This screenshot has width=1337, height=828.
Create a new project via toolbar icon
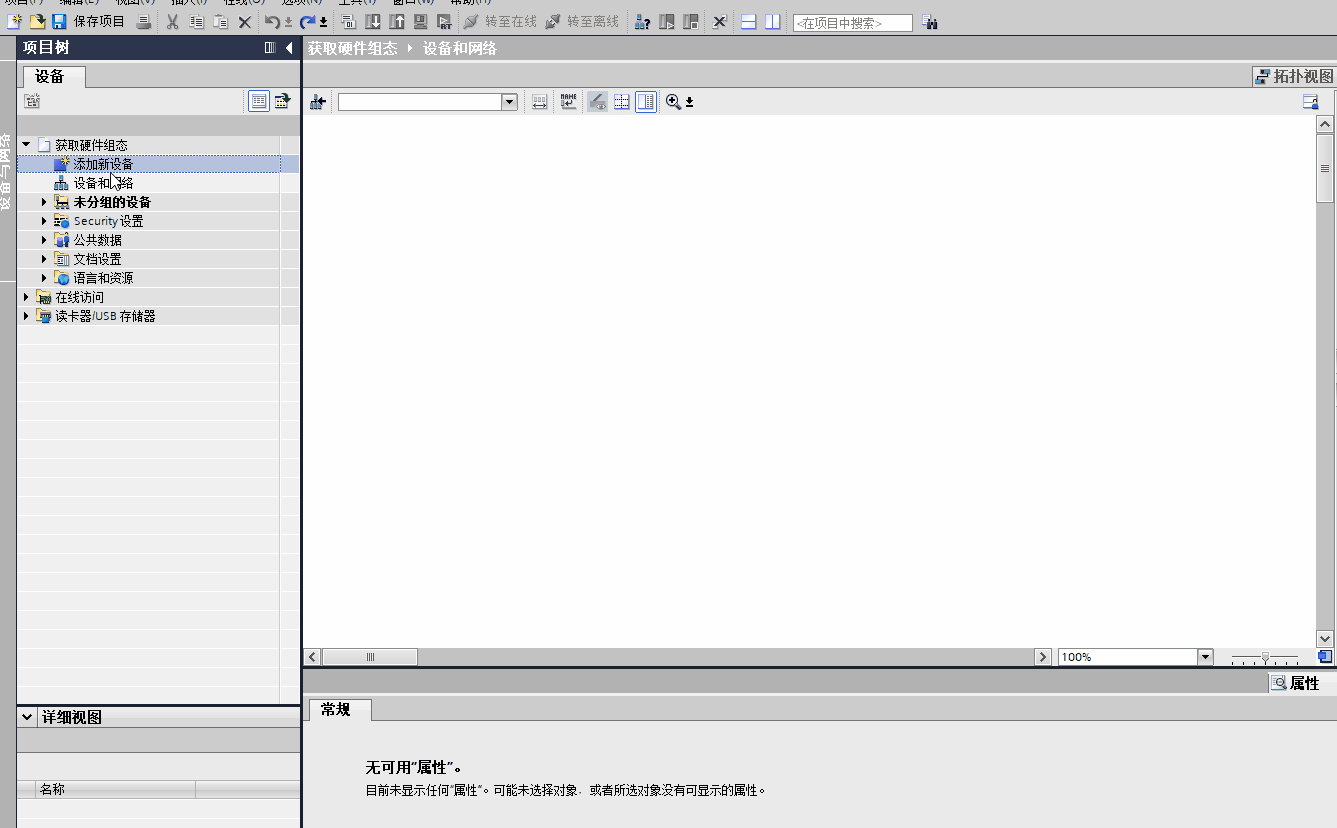[x=15, y=21]
